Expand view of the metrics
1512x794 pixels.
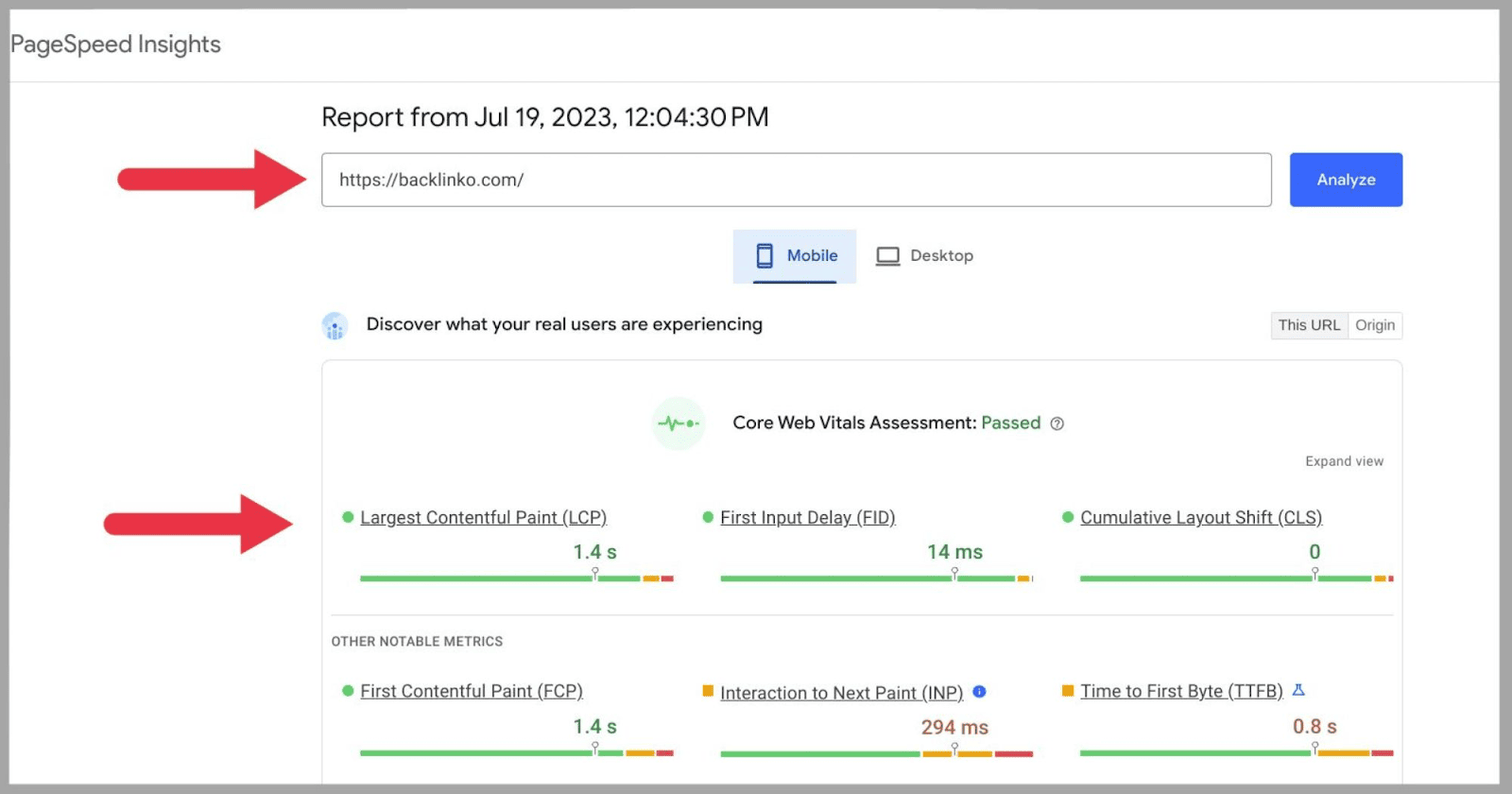click(x=1344, y=461)
